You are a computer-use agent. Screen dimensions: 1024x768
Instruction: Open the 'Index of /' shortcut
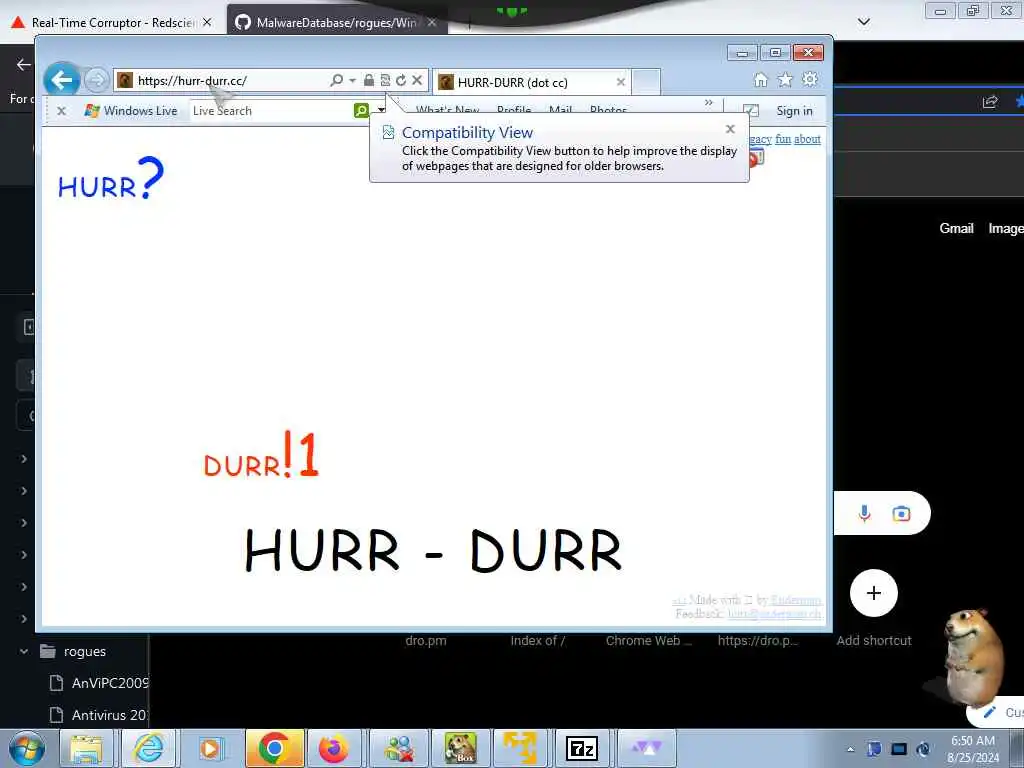coord(537,641)
